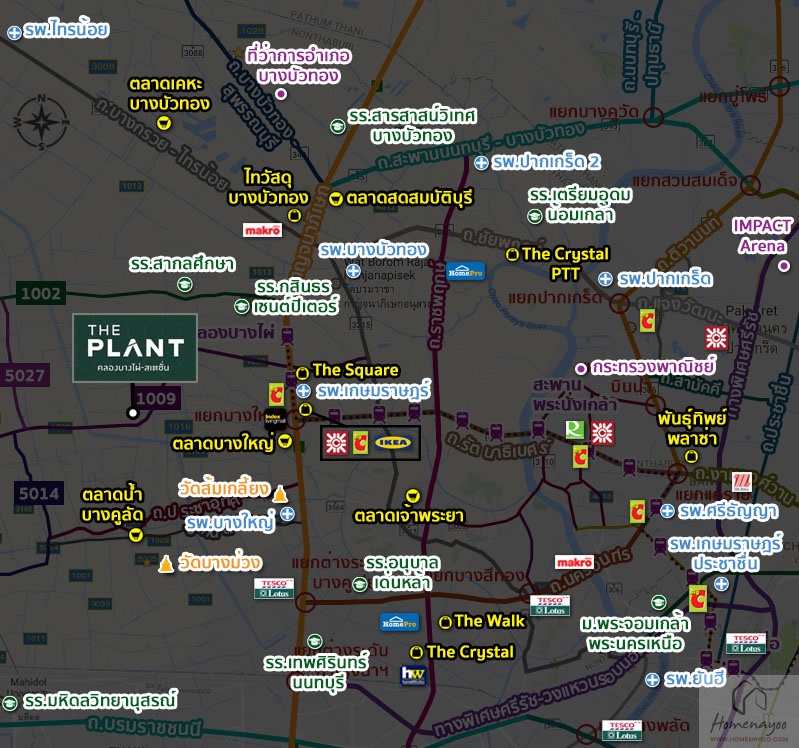Click hospital cross icon beside รพ.ไทรน้อย

pos(14,33)
